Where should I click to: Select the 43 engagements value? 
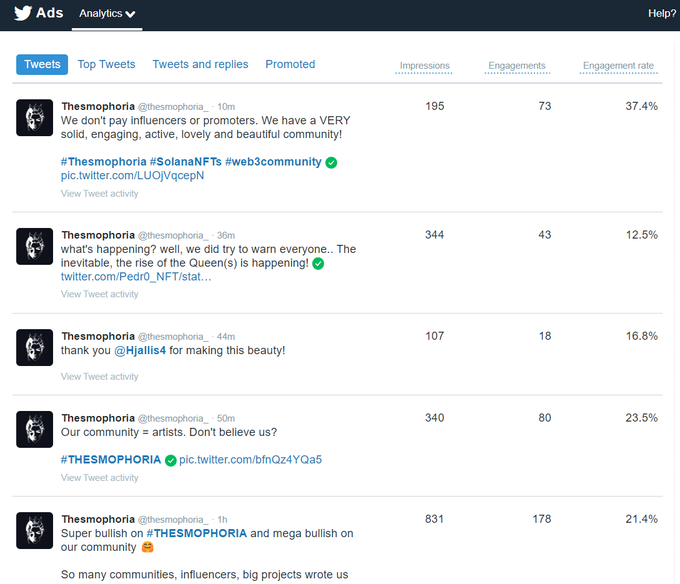coord(545,235)
